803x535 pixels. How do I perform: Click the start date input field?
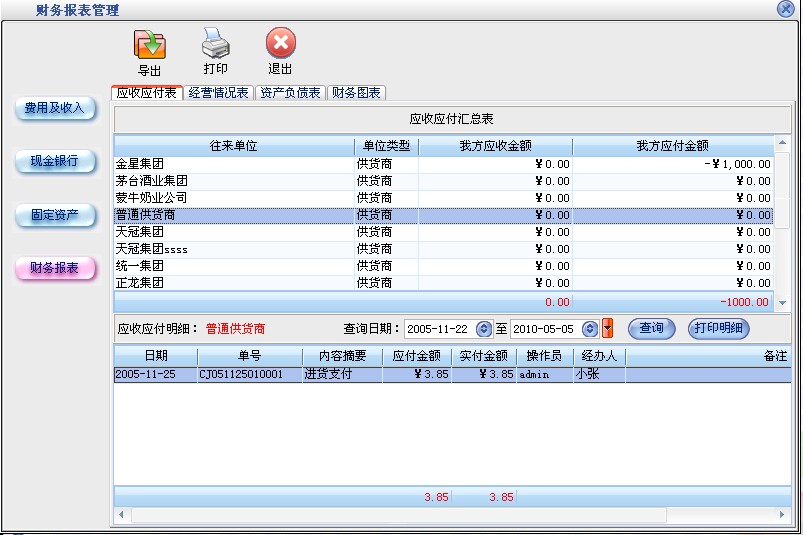coord(438,328)
